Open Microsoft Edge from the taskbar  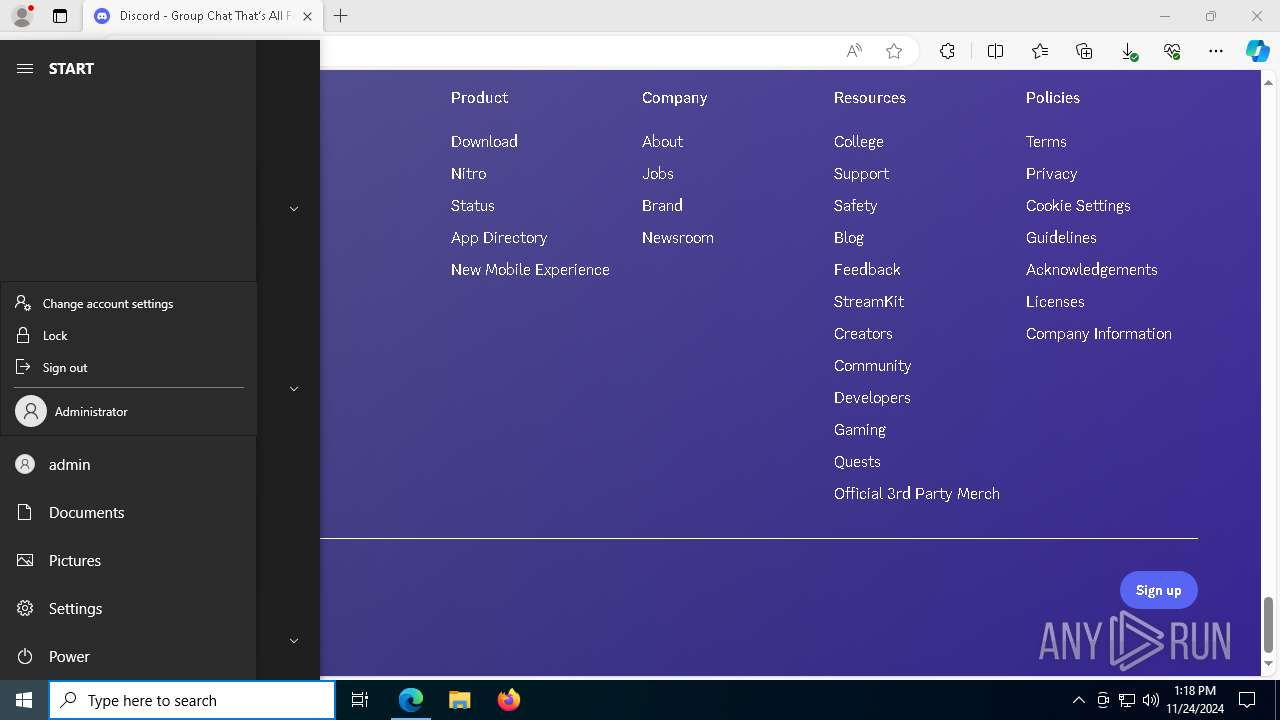coord(411,700)
